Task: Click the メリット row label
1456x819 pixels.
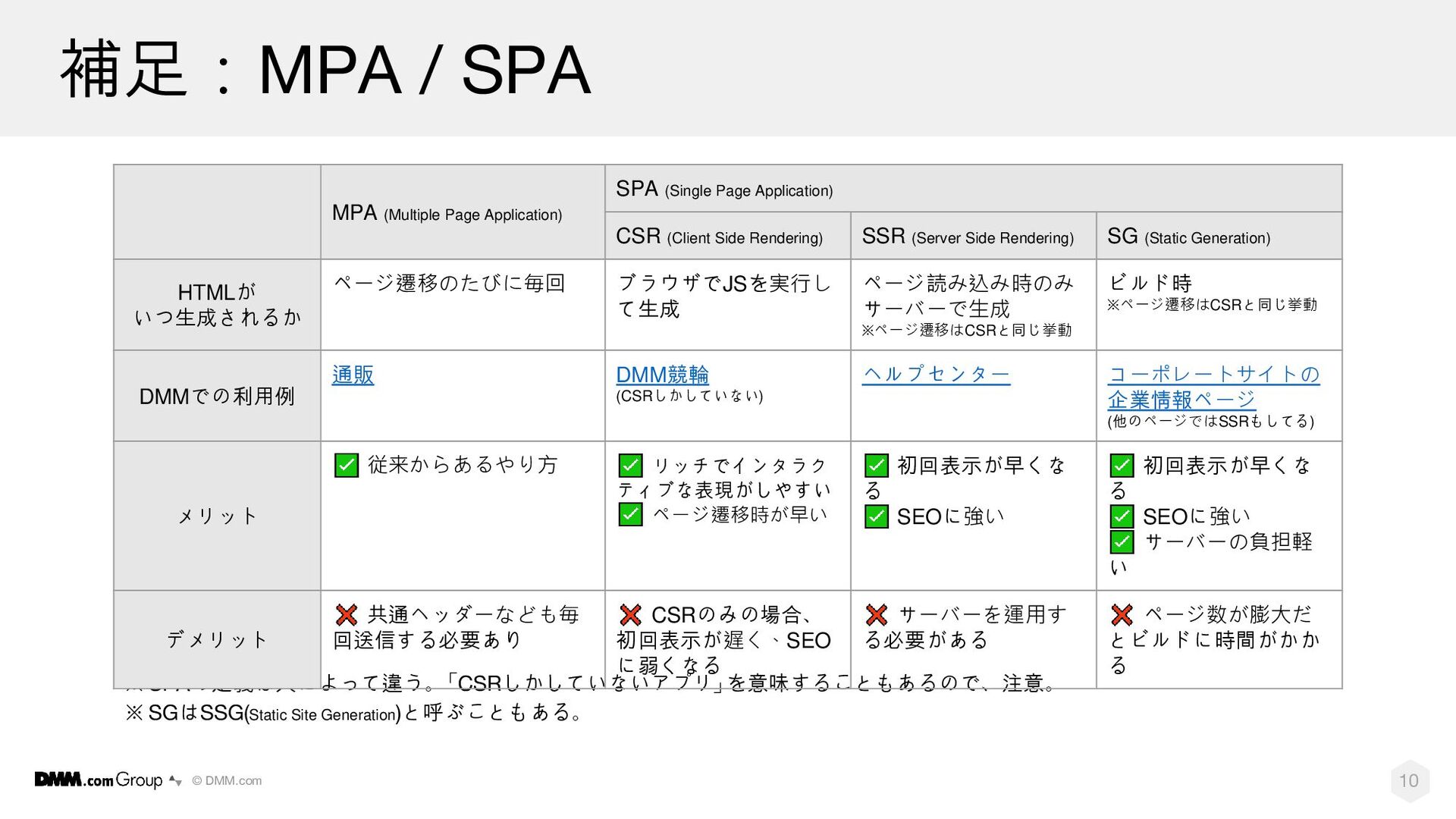Action: [217, 516]
